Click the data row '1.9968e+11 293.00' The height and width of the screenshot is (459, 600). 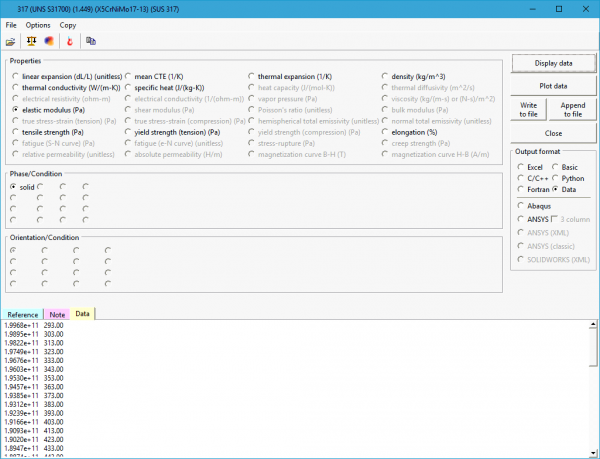(34, 326)
